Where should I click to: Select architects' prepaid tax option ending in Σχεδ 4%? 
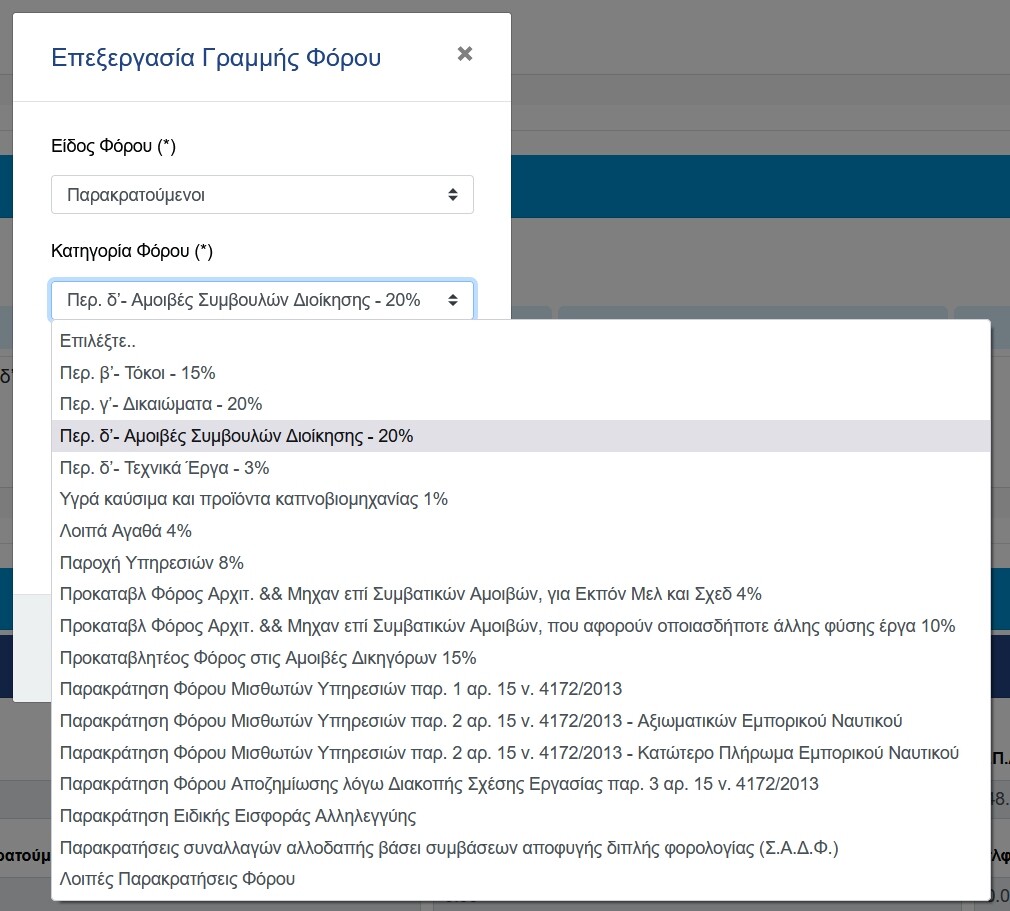click(410, 594)
